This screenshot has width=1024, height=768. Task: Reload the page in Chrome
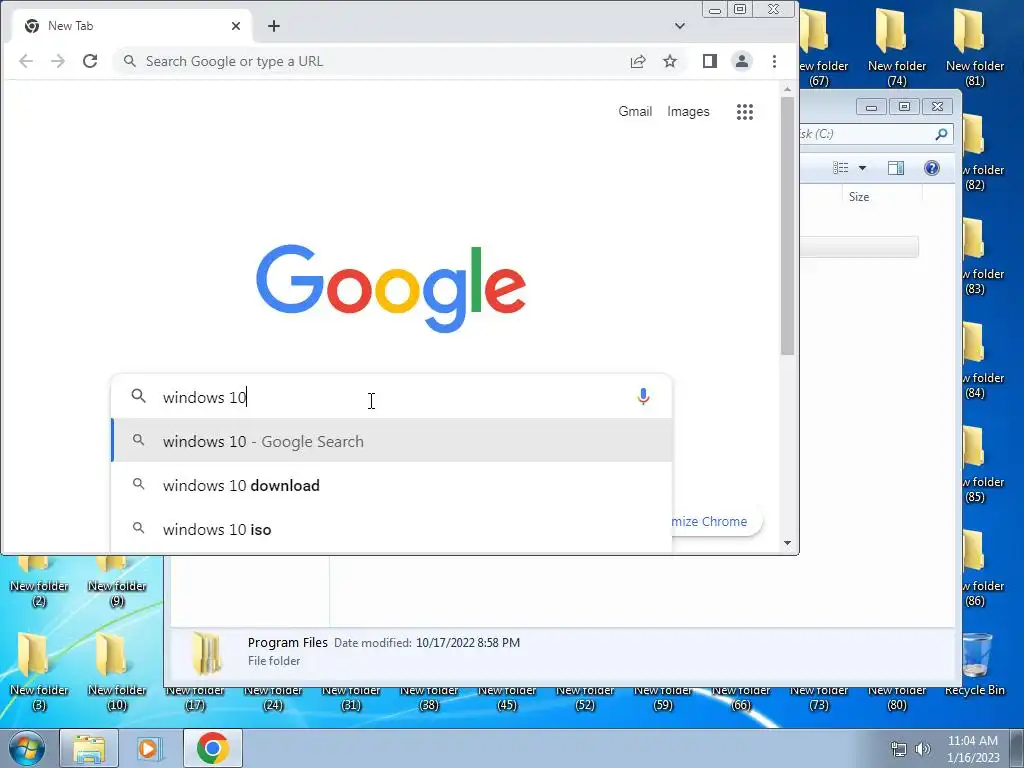pos(90,61)
